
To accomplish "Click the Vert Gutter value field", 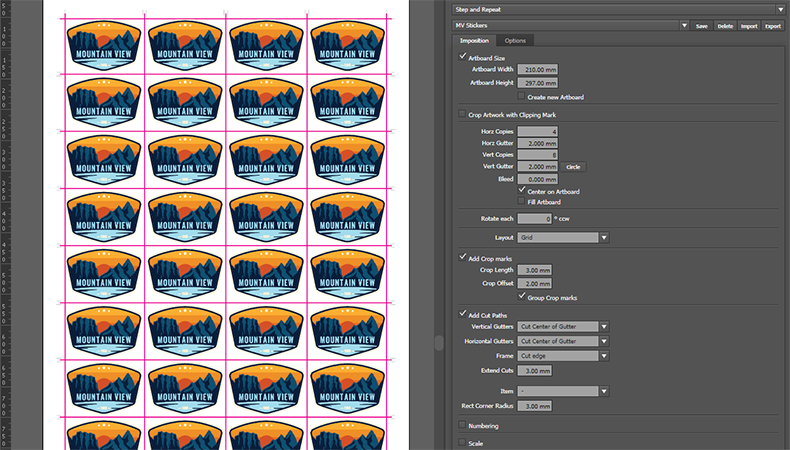I will 538,166.
